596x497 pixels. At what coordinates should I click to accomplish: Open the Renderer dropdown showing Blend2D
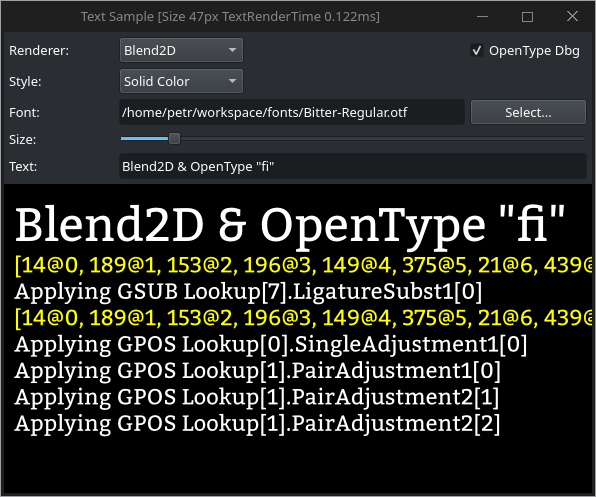tap(181, 50)
